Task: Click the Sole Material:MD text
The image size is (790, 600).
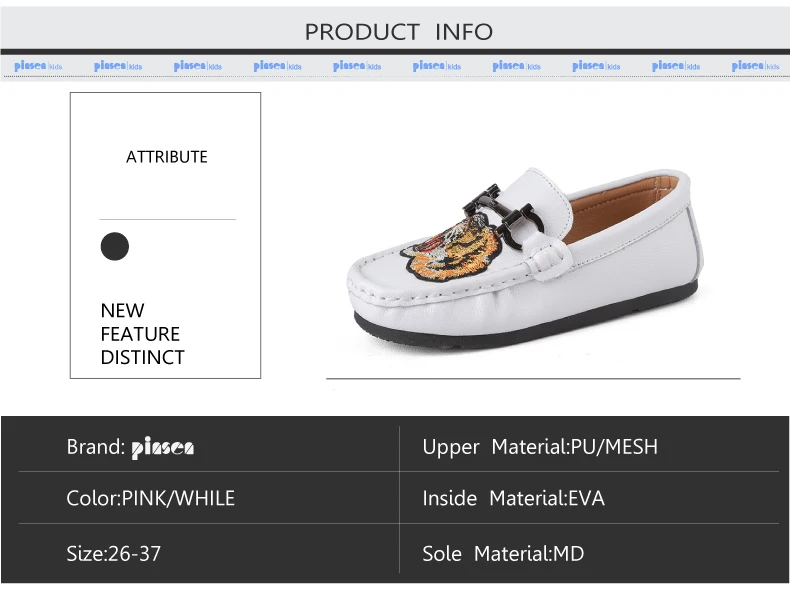Action: tap(503, 554)
